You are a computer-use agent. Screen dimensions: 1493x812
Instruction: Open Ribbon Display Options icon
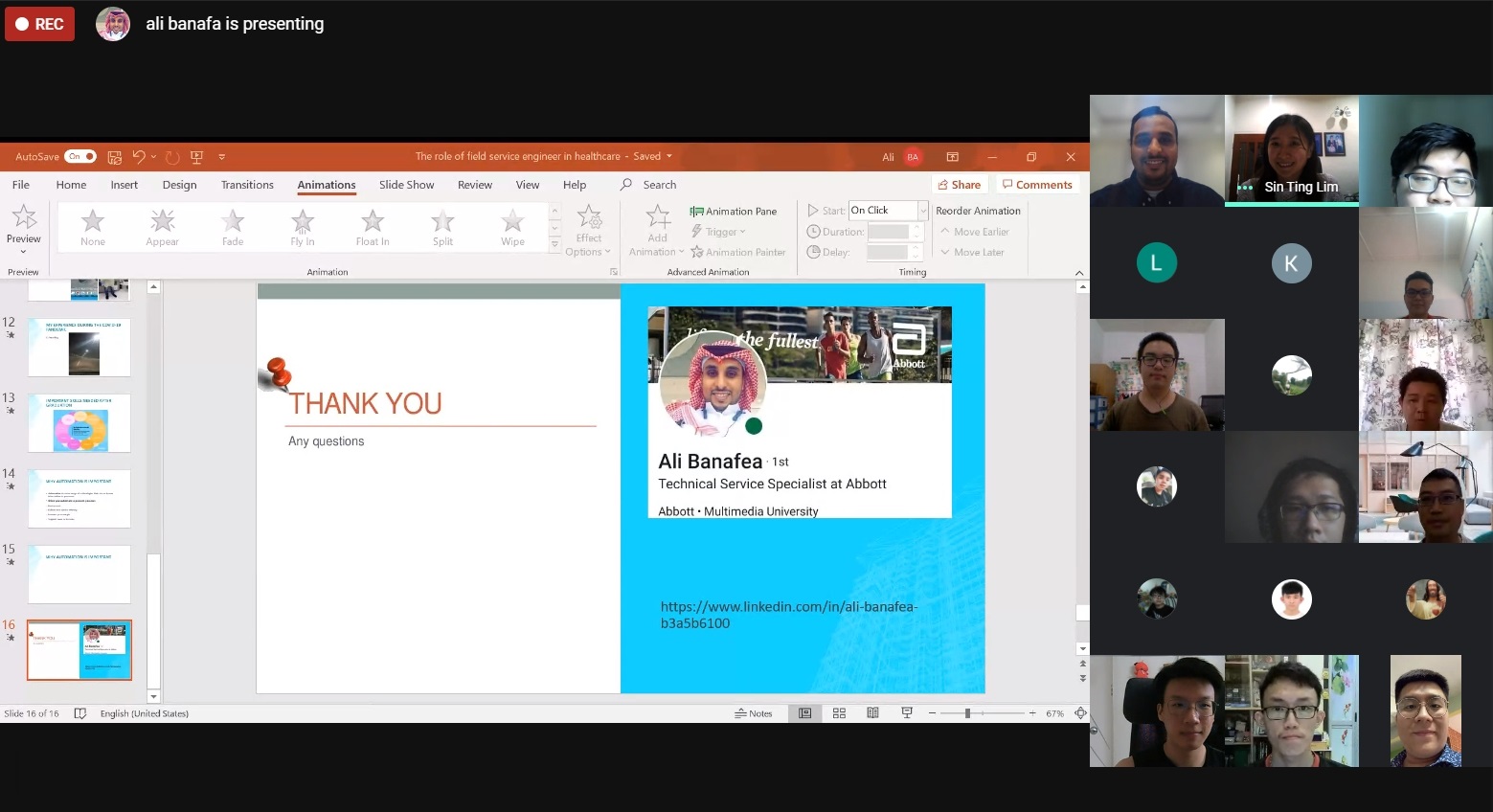(x=952, y=157)
